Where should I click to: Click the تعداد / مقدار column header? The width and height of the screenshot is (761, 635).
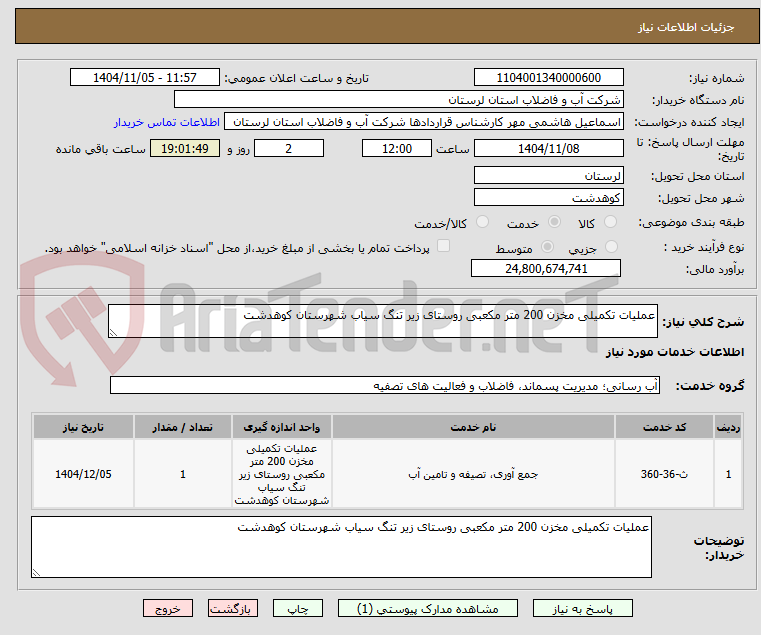point(182,427)
